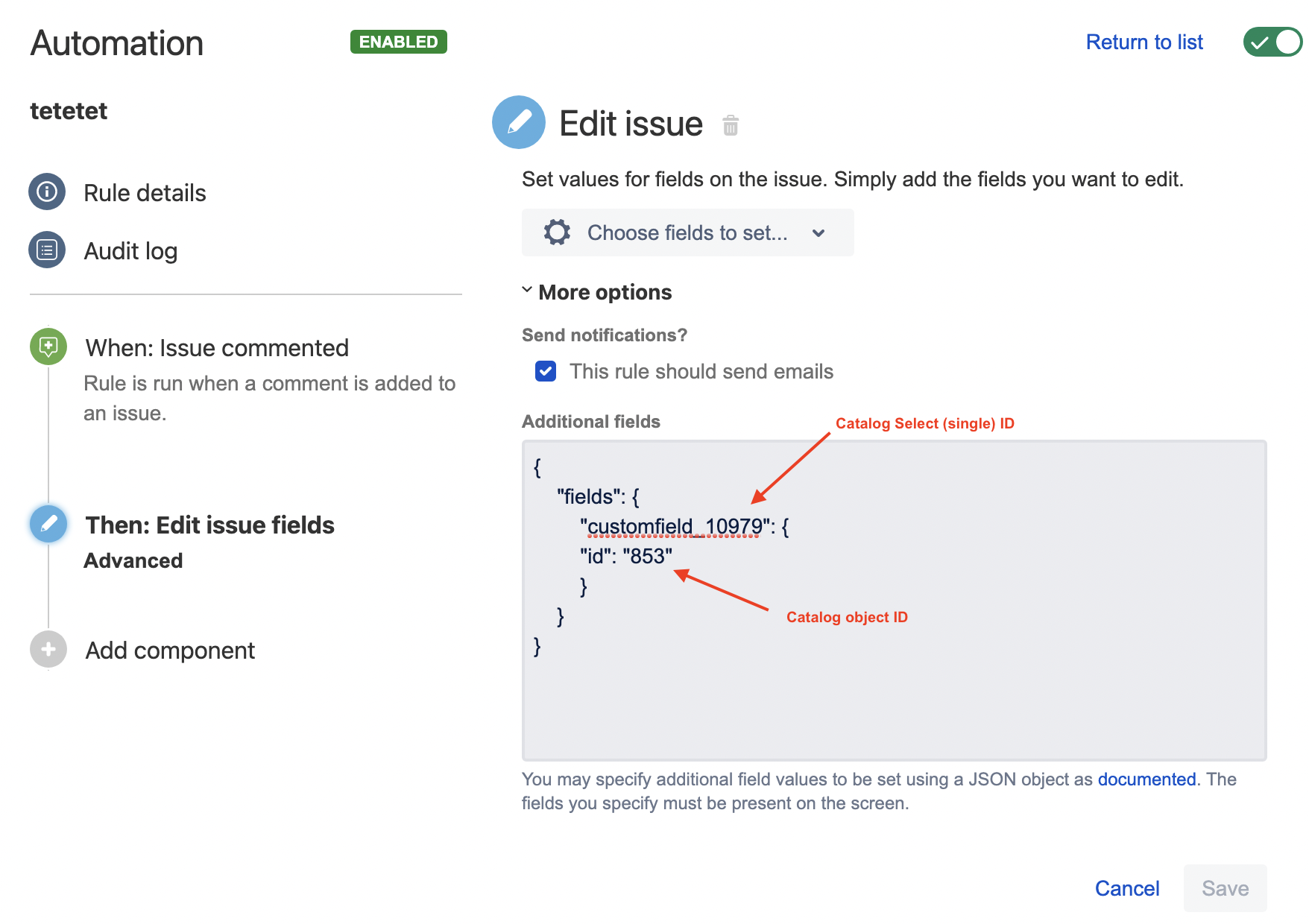Click the Rule details info icon
1309x924 pixels.
point(47,192)
